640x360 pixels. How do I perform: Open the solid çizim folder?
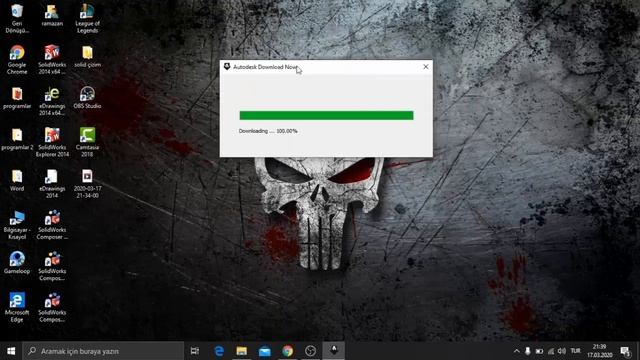coord(87,56)
